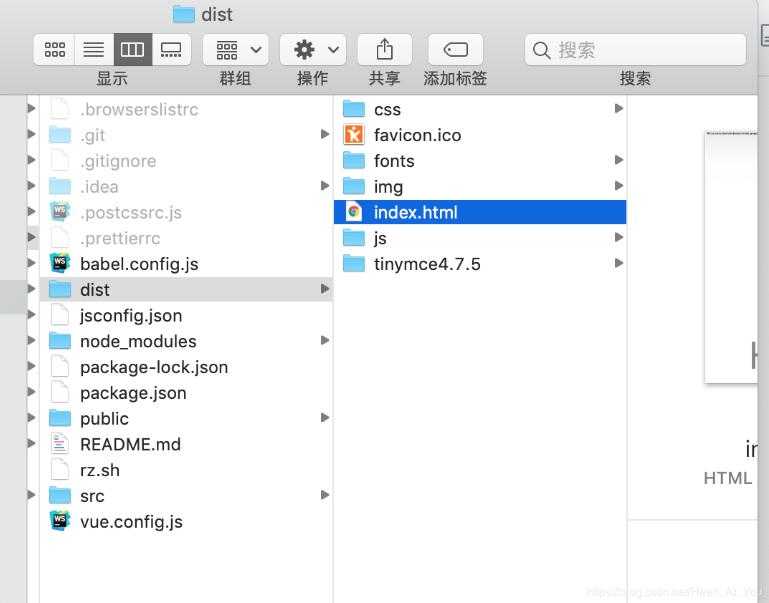The height and width of the screenshot is (603, 769).
Task: Click the css folder icon
Action: (353, 109)
